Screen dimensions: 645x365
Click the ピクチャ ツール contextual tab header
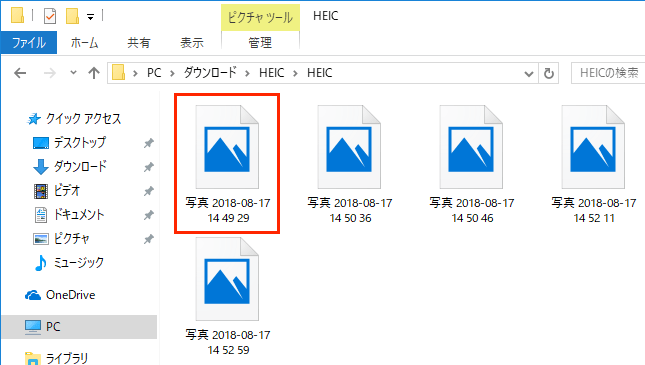coord(260,17)
